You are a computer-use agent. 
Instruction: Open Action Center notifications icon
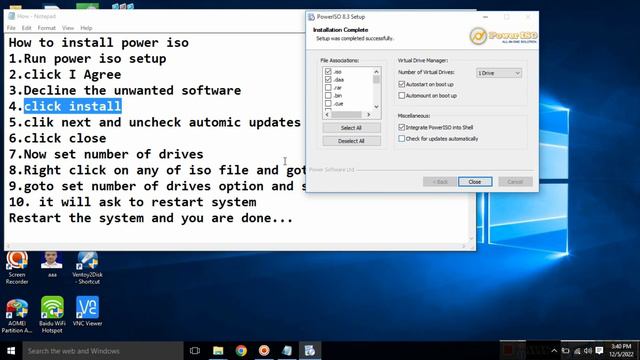point(599,351)
